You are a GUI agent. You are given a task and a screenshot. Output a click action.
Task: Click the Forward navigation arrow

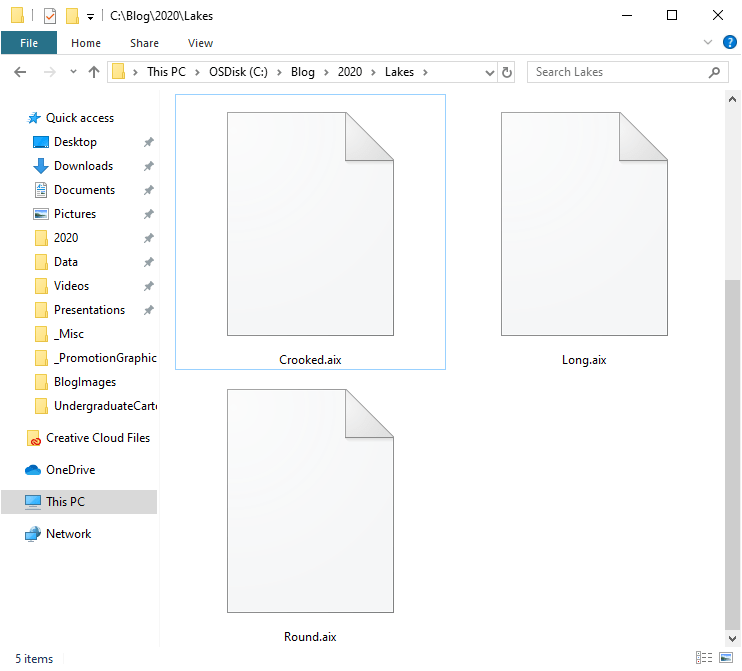49,72
